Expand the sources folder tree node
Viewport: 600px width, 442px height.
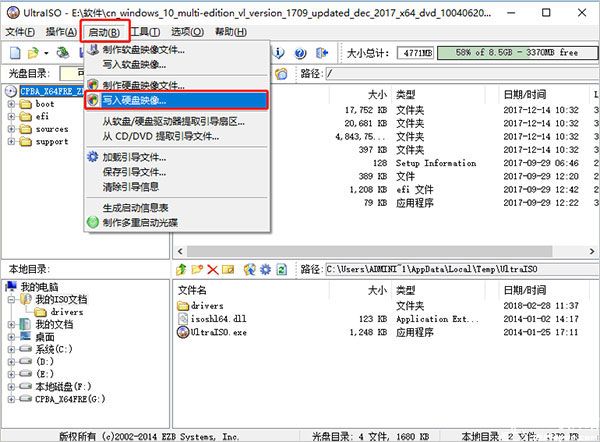click(11, 129)
